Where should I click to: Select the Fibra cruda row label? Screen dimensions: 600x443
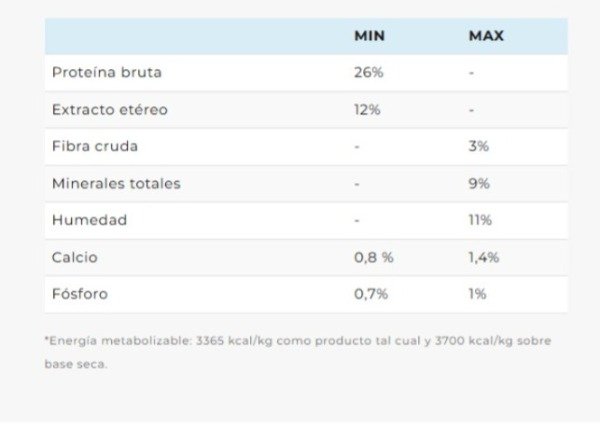[95, 146]
